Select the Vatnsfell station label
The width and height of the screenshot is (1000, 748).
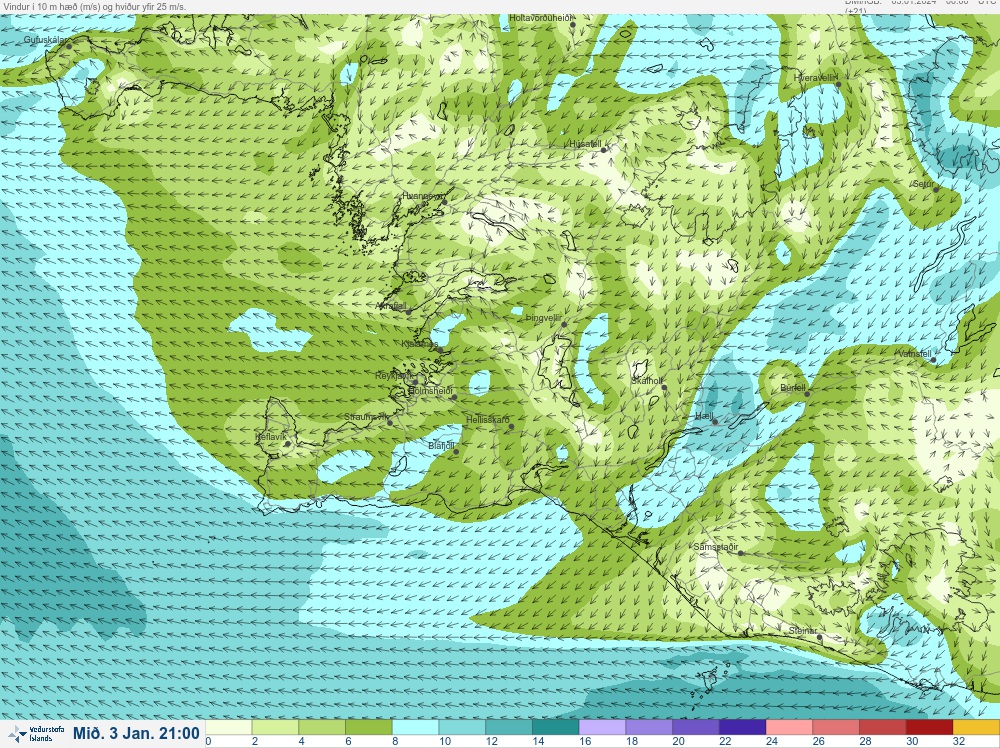[x=915, y=353]
